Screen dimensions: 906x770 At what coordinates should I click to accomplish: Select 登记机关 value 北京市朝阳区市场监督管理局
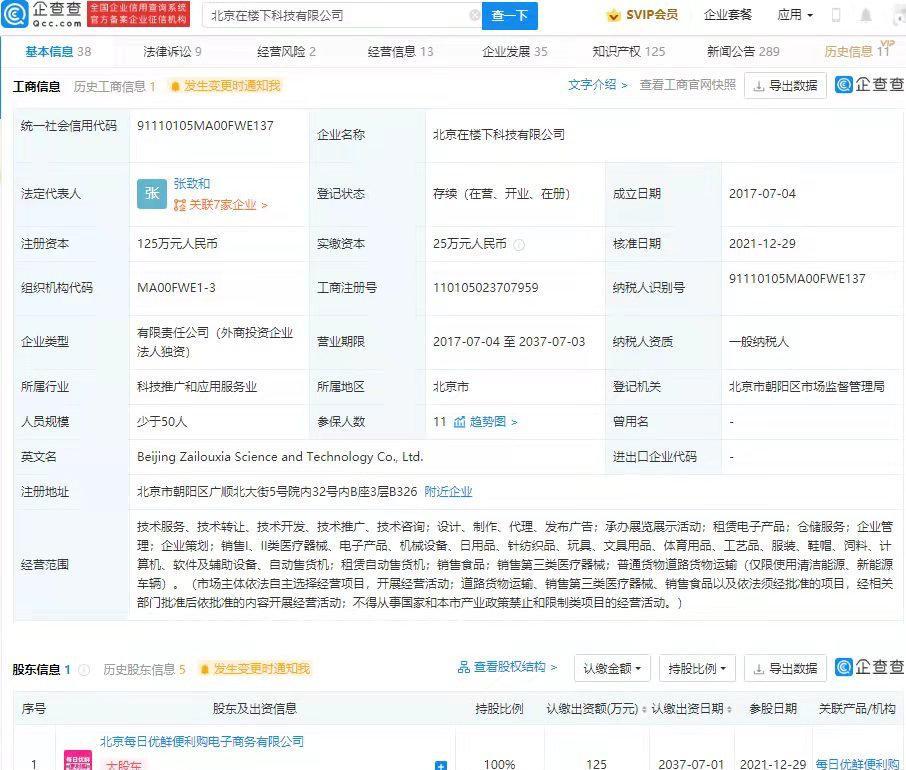[807, 387]
